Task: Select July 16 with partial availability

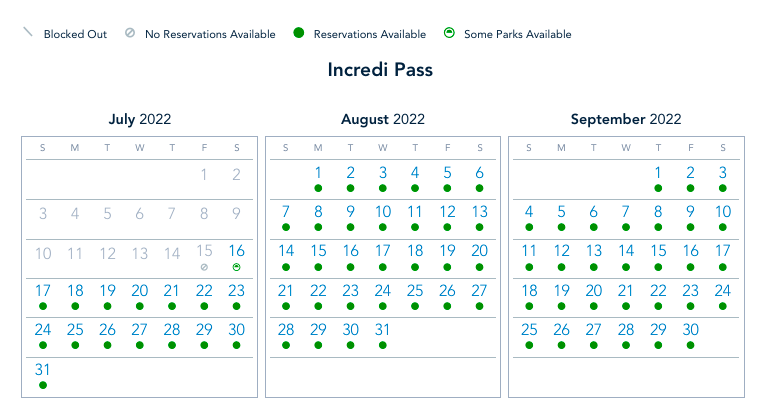Action: coord(237,251)
